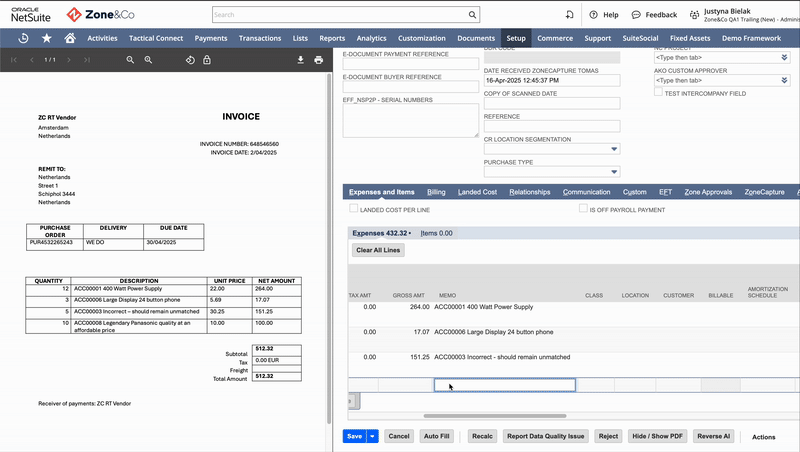The width and height of the screenshot is (800, 452).
Task: Print the invoice PDF
Action: coord(318,60)
